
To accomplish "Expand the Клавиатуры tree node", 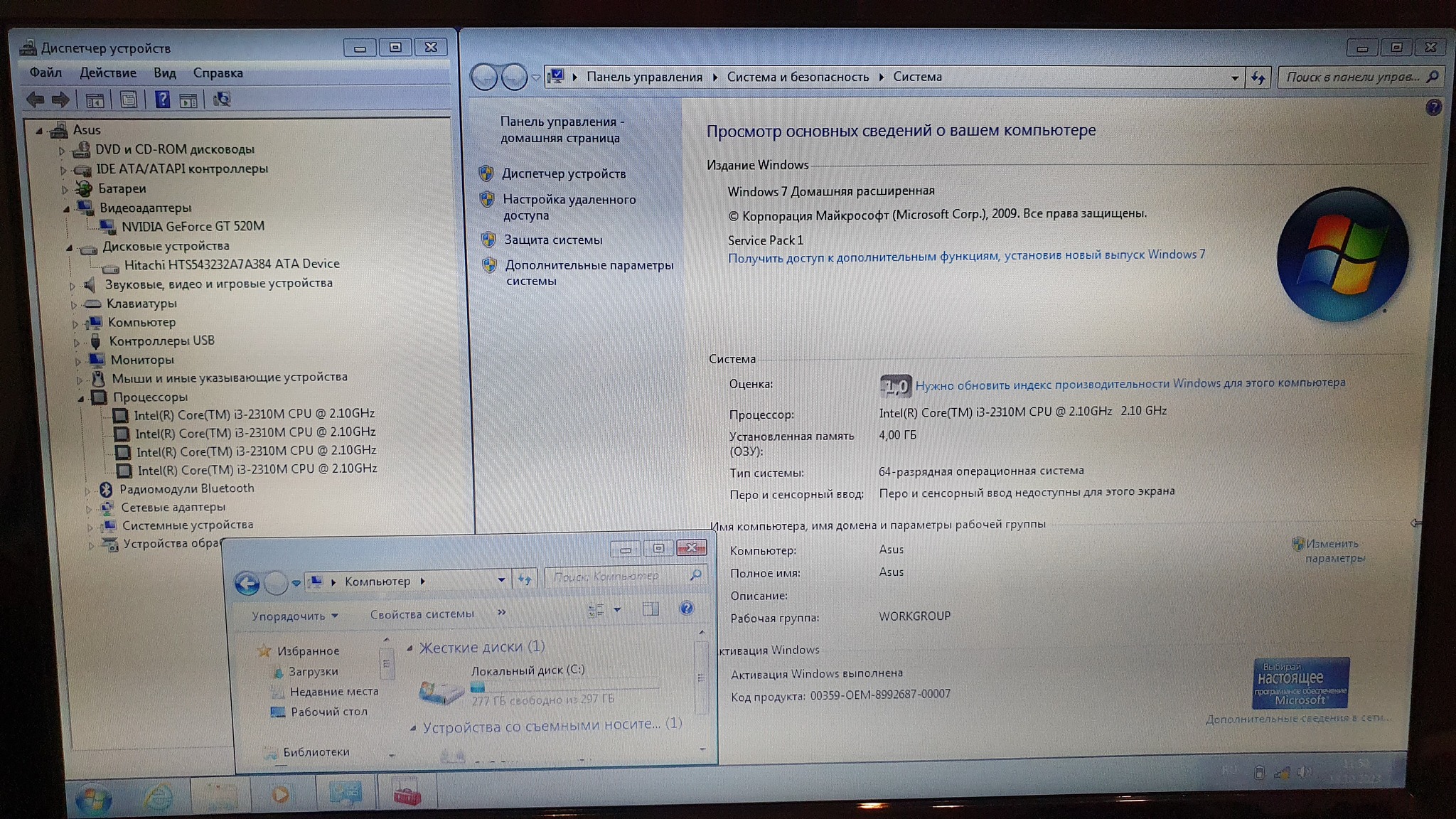I will tap(74, 305).
